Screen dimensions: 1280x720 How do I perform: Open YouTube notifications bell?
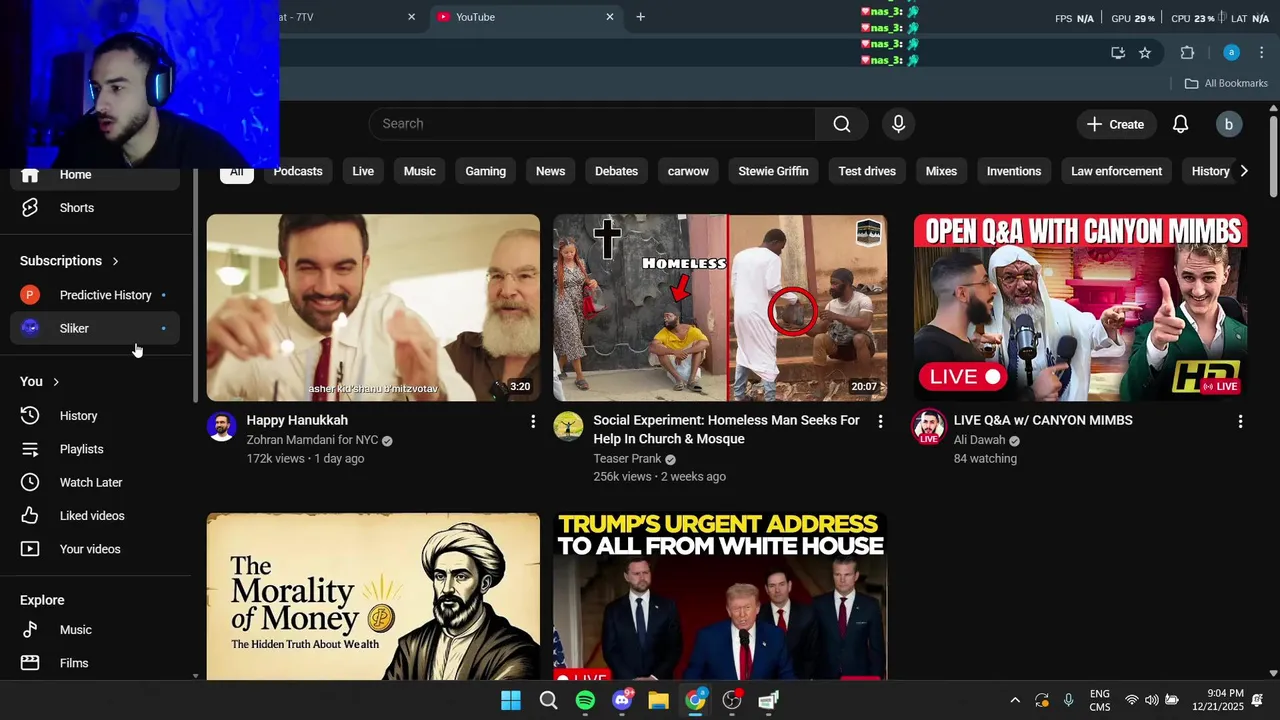coord(1180,124)
